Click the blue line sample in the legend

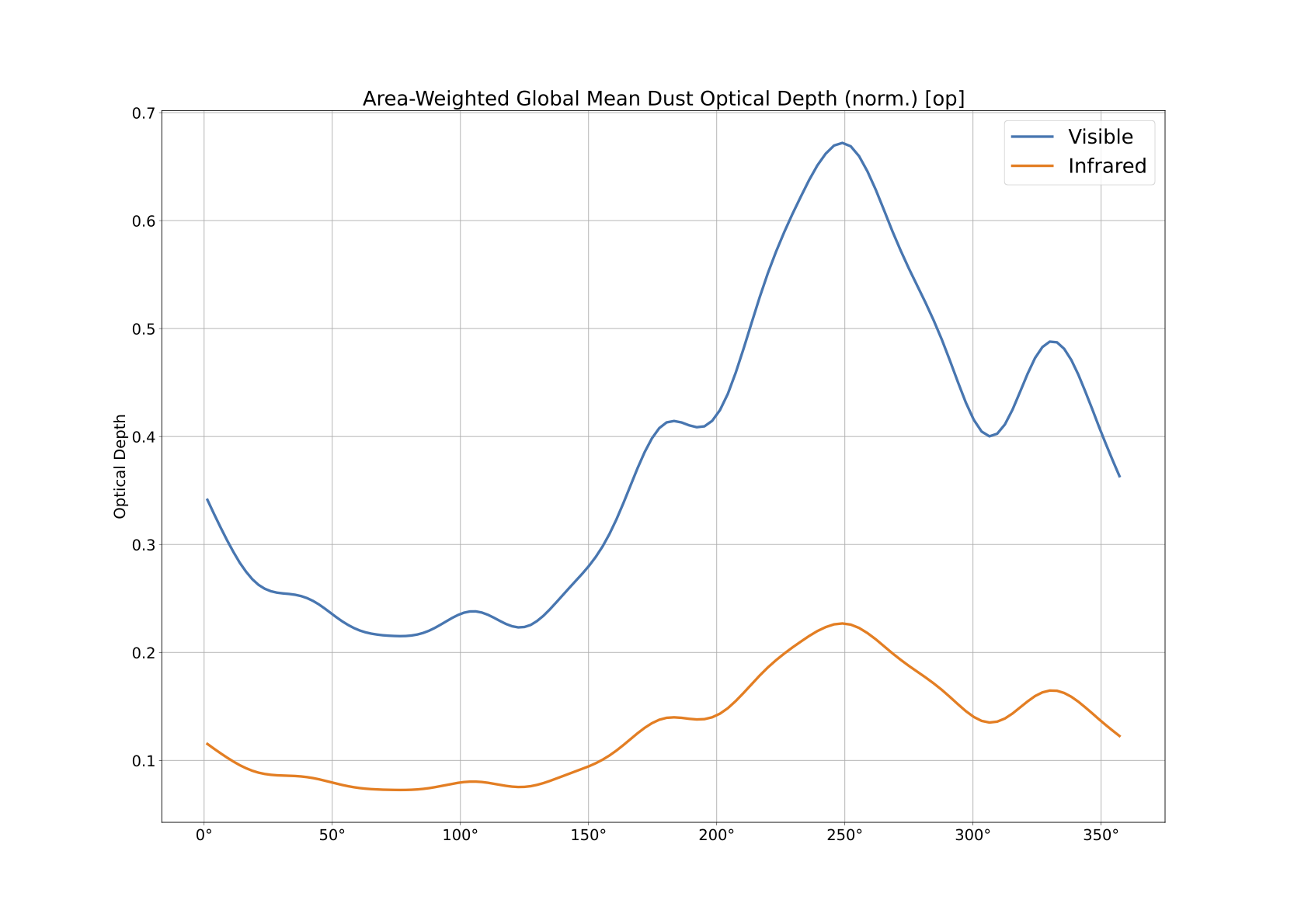coord(1032,137)
